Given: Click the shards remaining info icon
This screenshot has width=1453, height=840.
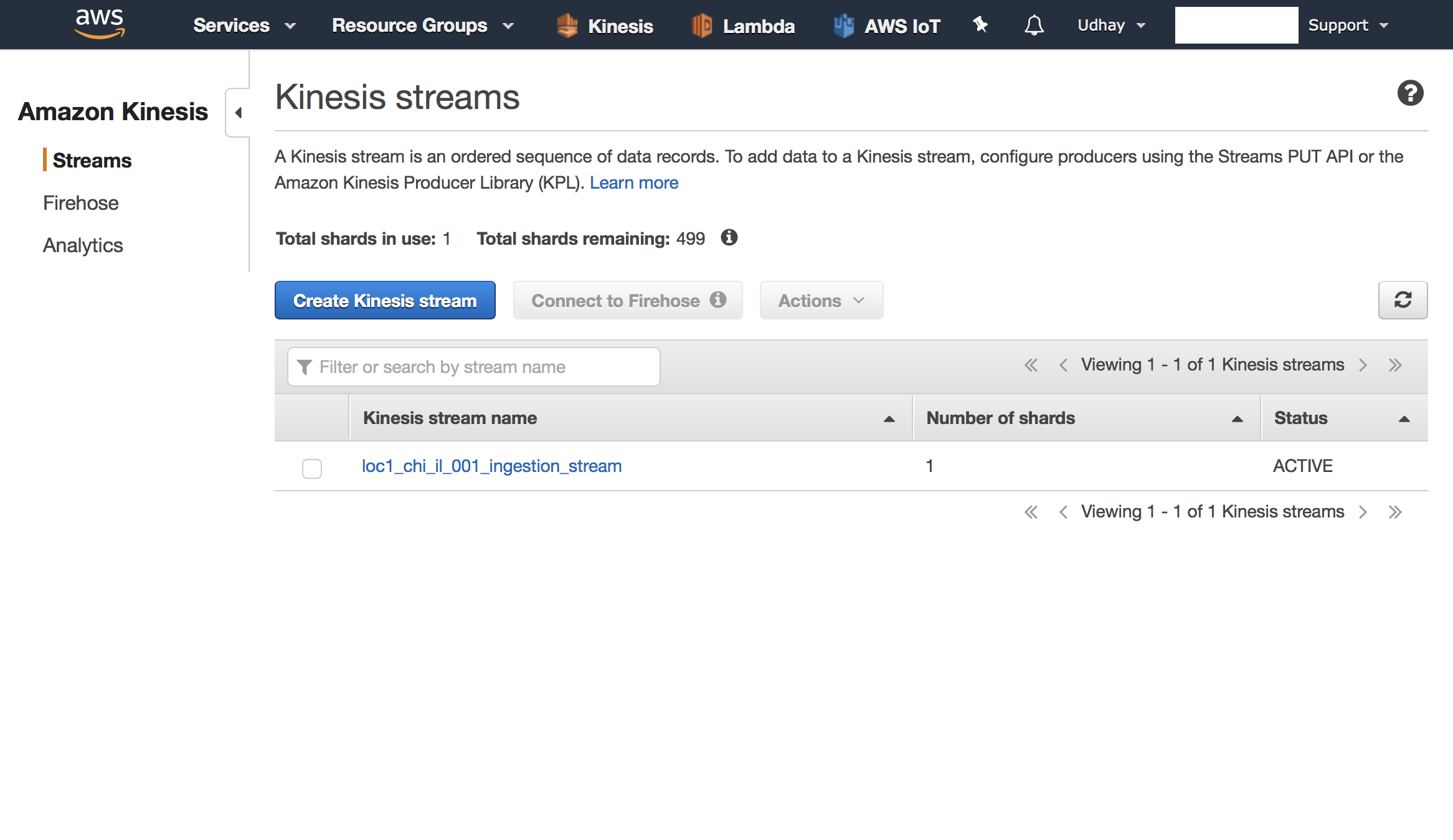Looking at the screenshot, I should coord(729,237).
